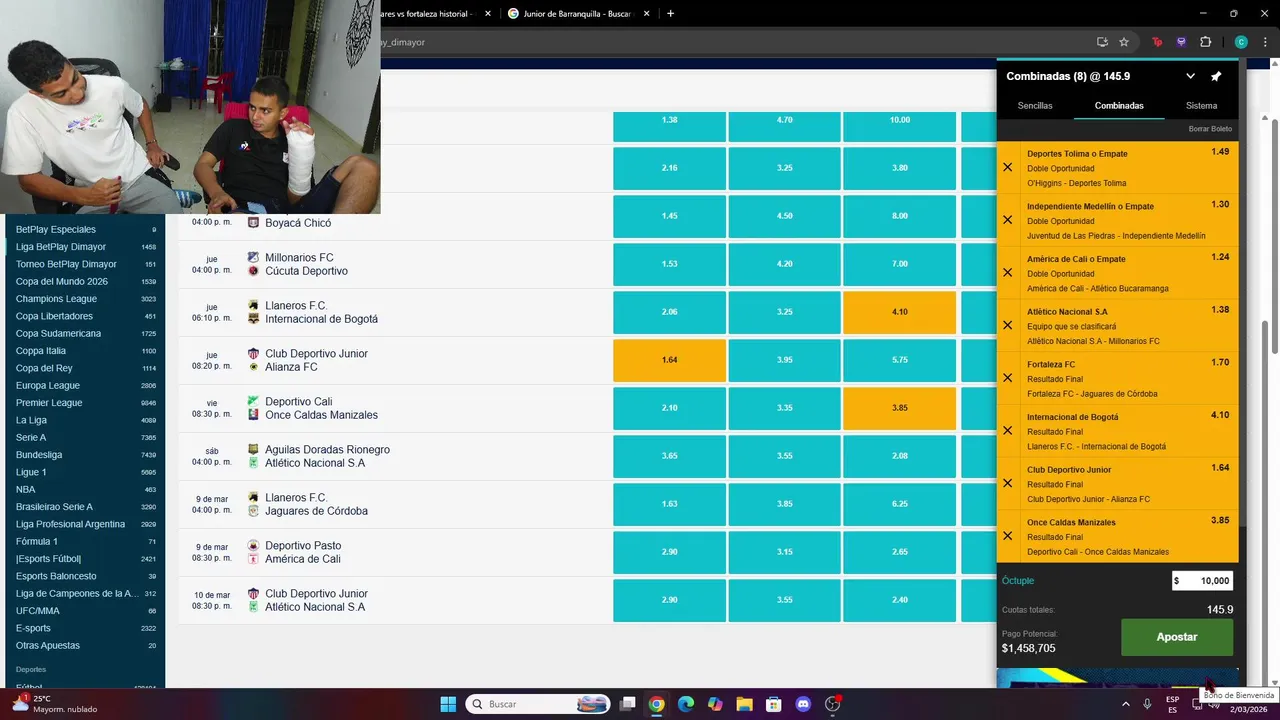1280x720 pixels.
Task: Open File Explorer from the taskbar
Action: [744, 704]
